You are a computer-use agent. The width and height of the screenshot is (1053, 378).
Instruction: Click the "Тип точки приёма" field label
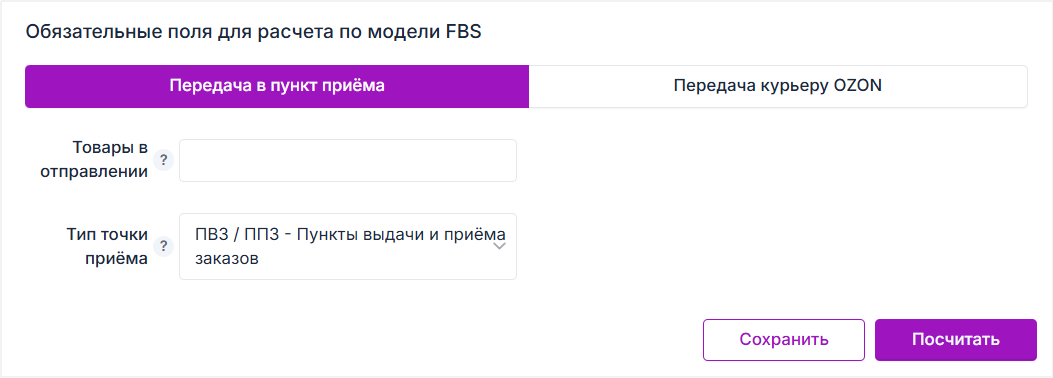pyautogui.click(x=107, y=246)
